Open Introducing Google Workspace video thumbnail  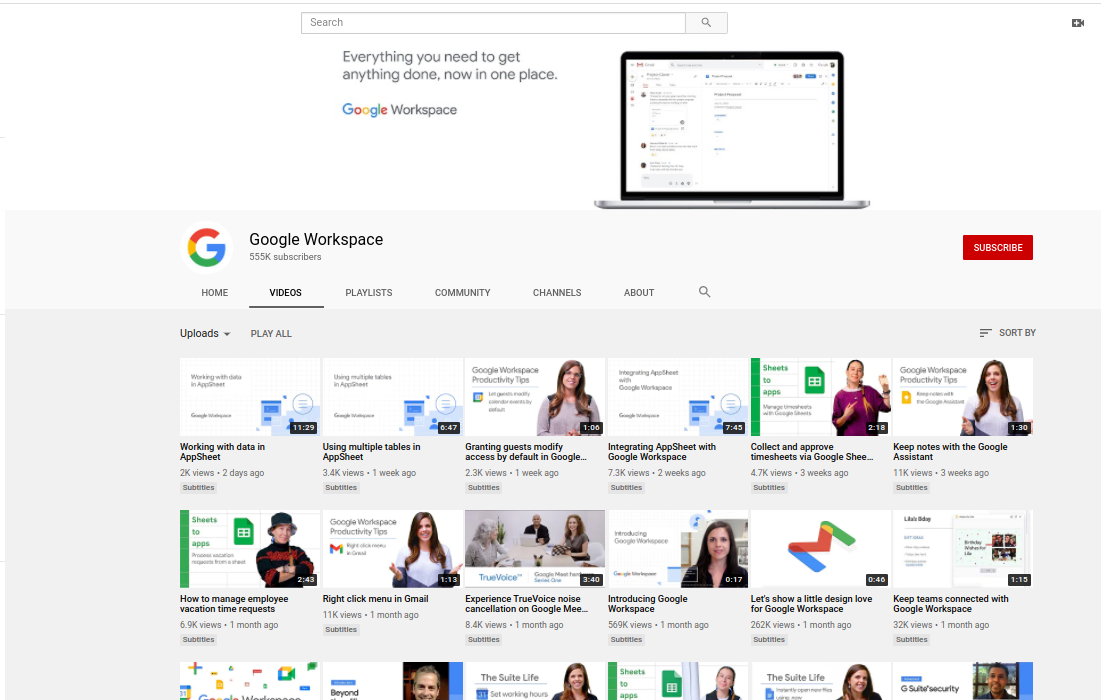(x=678, y=549)
